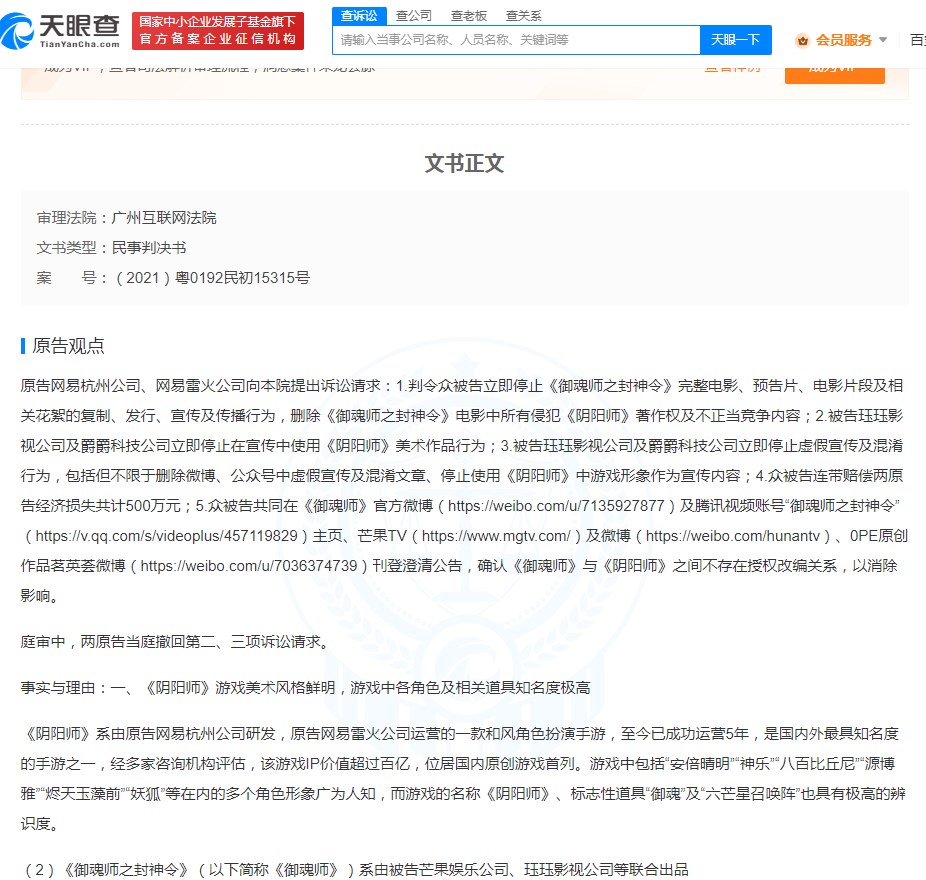Open the TianYanCha logo home link
This screenshot has width=926, height=880.
point(60,31)
